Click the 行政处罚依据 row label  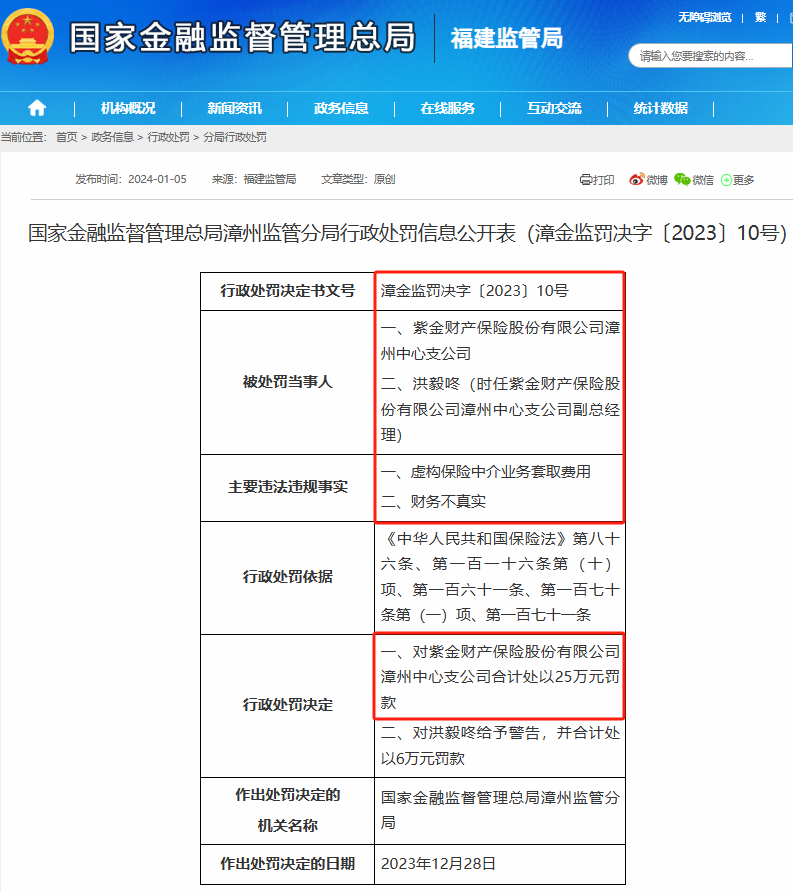click(287, 577)
